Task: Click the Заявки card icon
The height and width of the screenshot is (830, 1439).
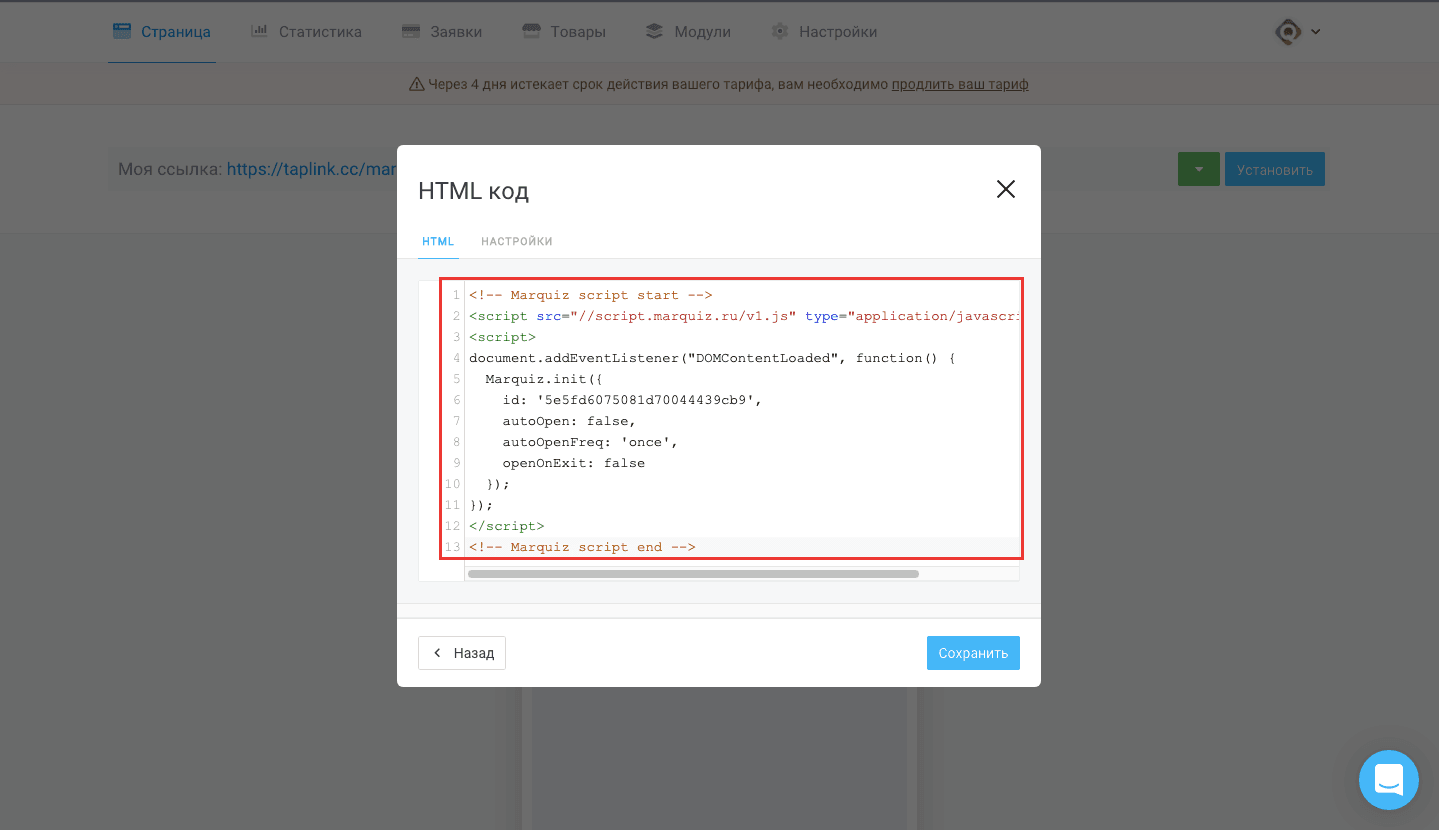Action: (410, 31)
